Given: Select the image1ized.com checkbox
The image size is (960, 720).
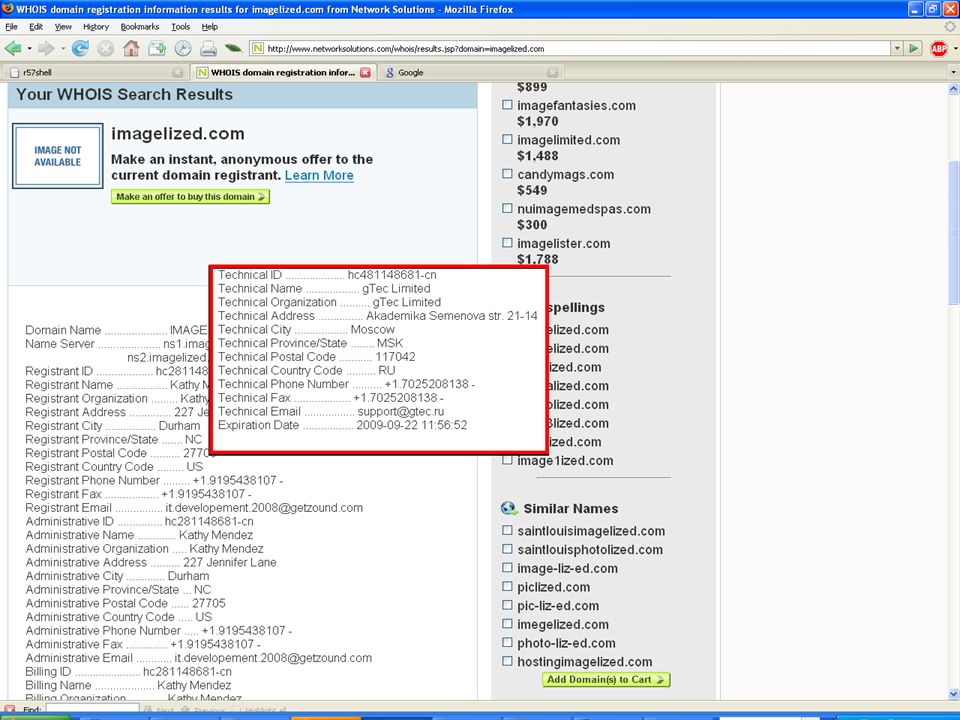Looking at the screenshot, I should tap(507, 460).
